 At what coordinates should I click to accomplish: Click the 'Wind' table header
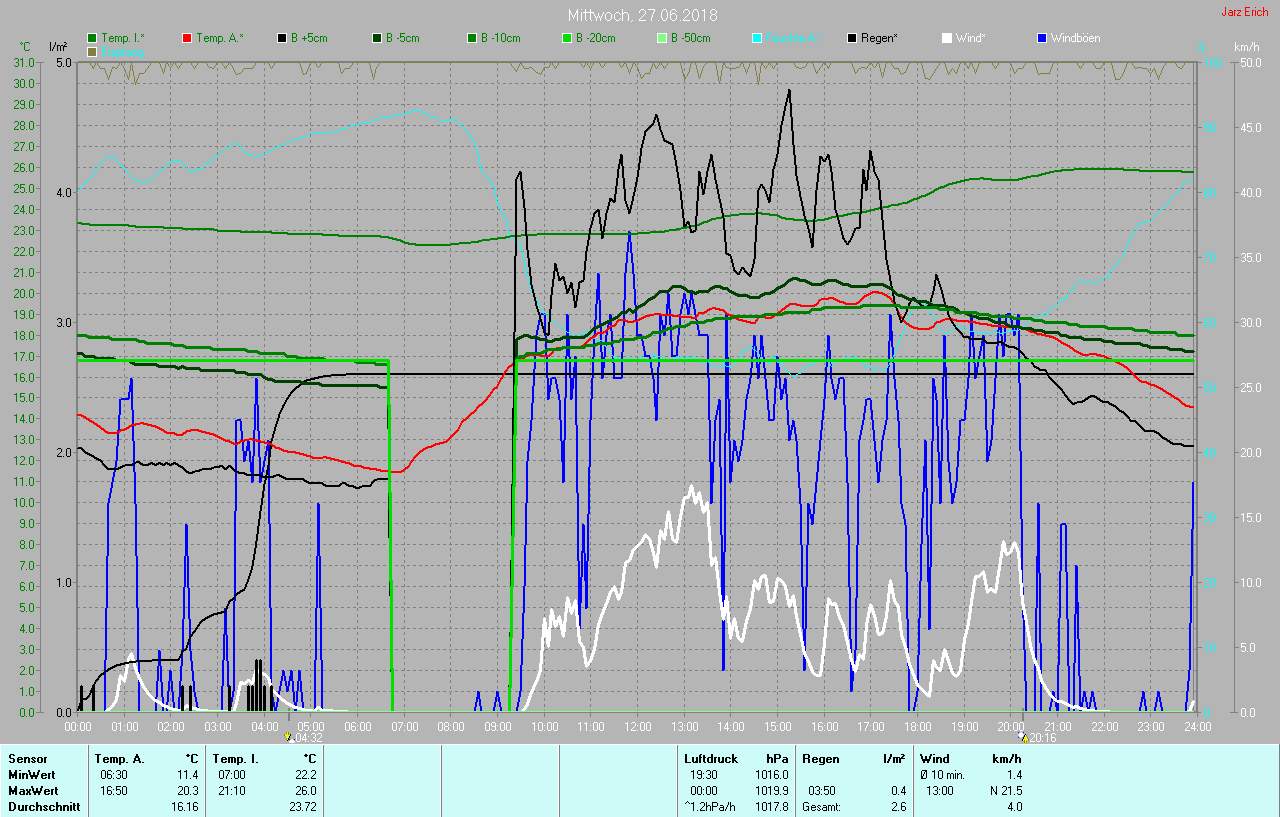(x=935, y=759)
